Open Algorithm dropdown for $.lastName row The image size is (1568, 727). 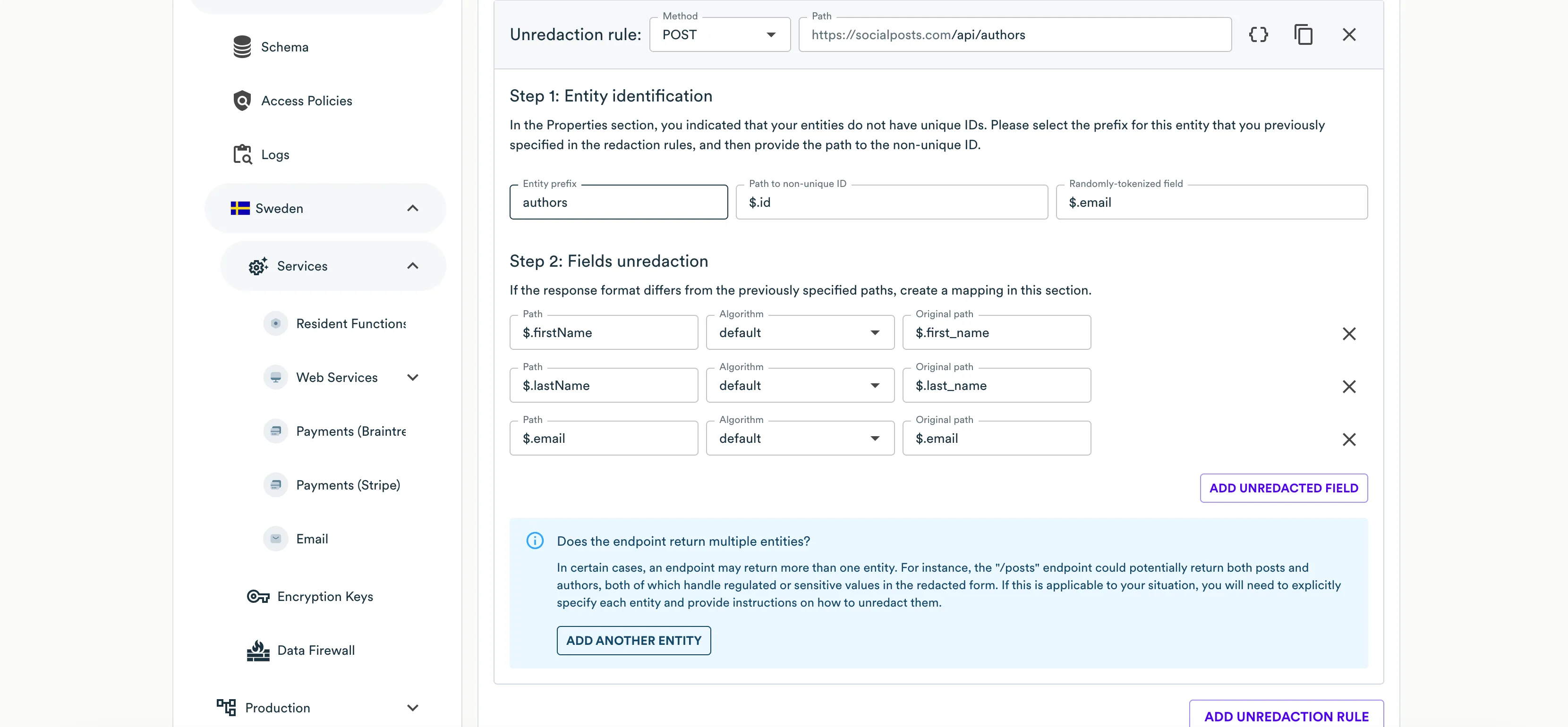point(800,386)
